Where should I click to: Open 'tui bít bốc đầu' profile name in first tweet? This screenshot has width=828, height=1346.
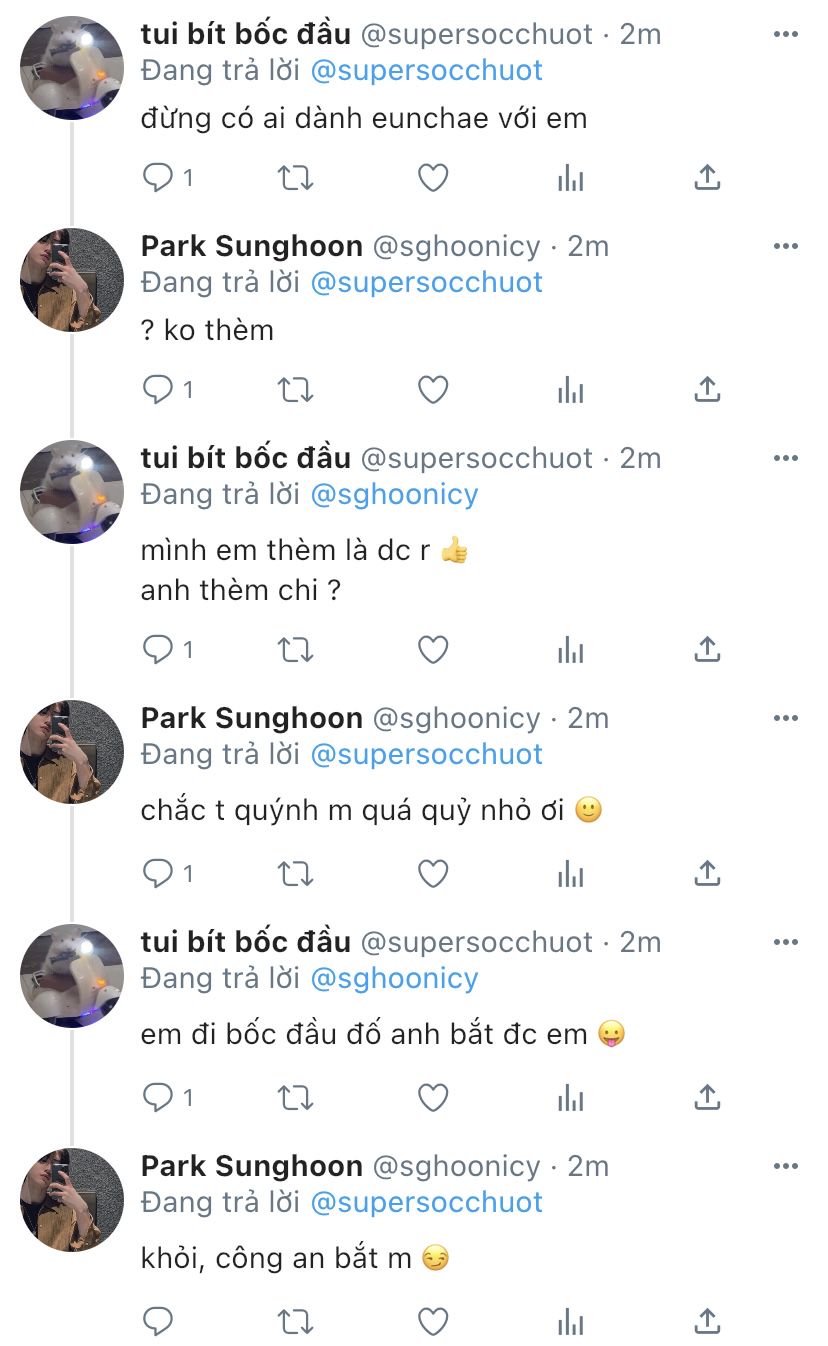(246, 34)
